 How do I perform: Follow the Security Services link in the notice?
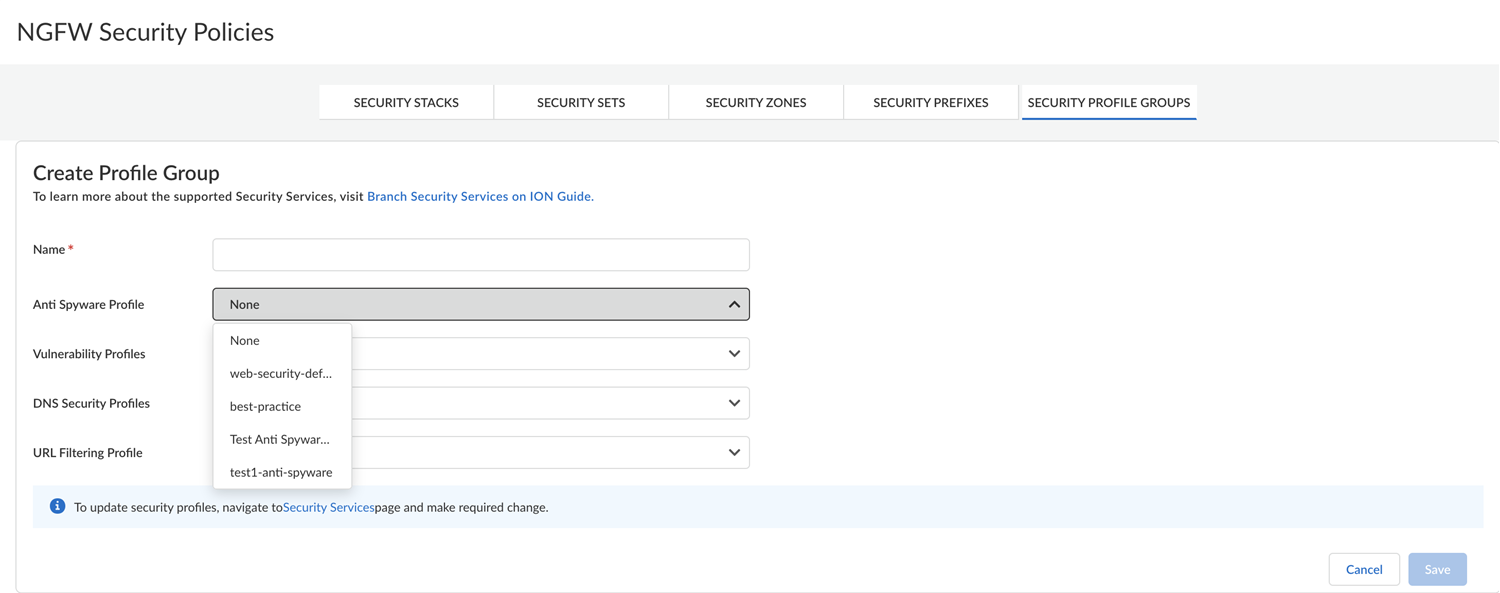coord(328,507)
